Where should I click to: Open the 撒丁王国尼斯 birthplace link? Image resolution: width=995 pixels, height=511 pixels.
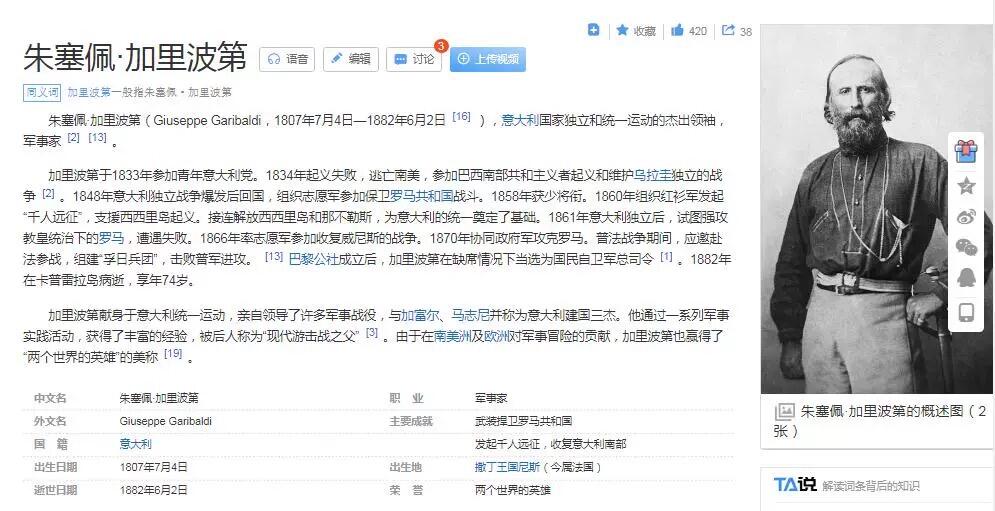pos(507,466)
